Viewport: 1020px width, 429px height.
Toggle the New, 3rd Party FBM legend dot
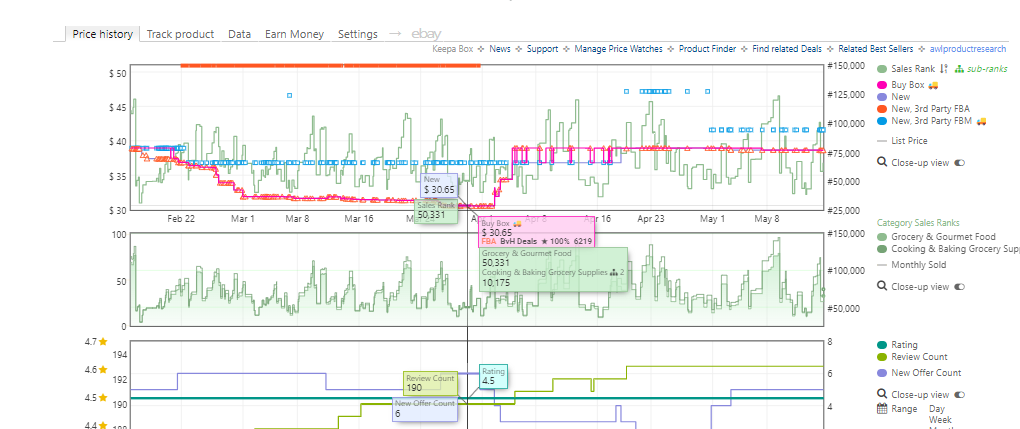tap(882, 120)
